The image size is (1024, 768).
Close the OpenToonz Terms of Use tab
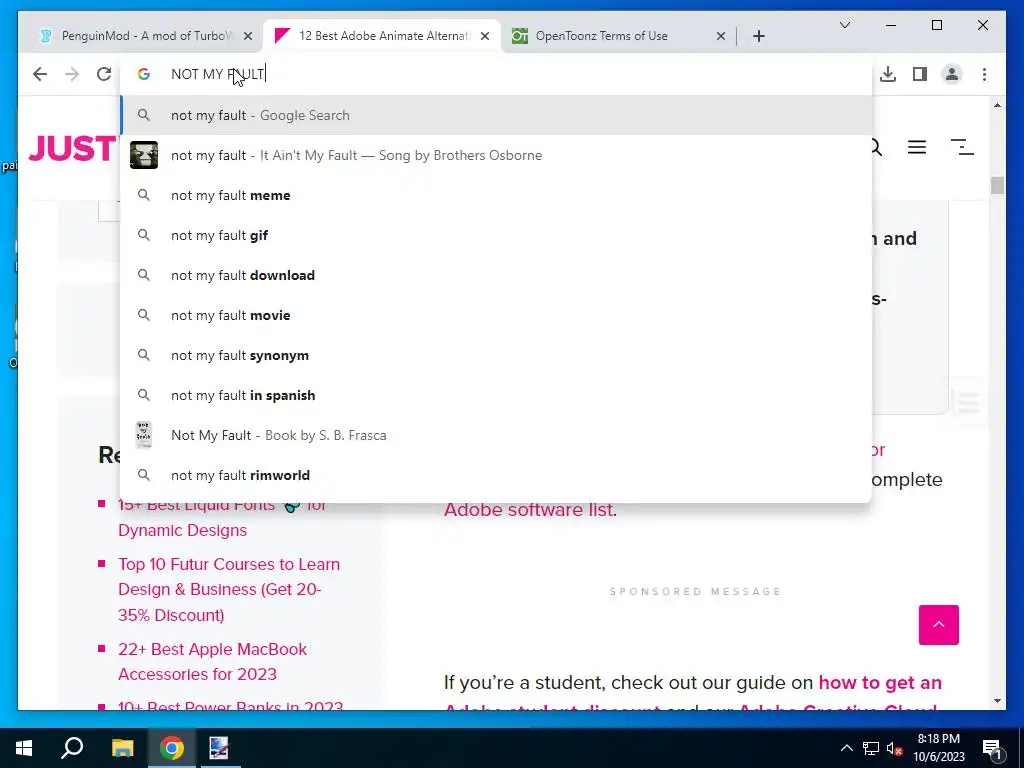point(720,36)
